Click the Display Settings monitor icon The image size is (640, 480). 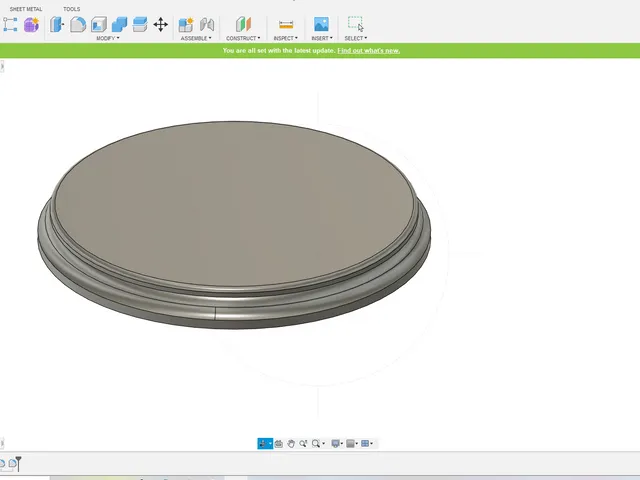click(336, 443)
